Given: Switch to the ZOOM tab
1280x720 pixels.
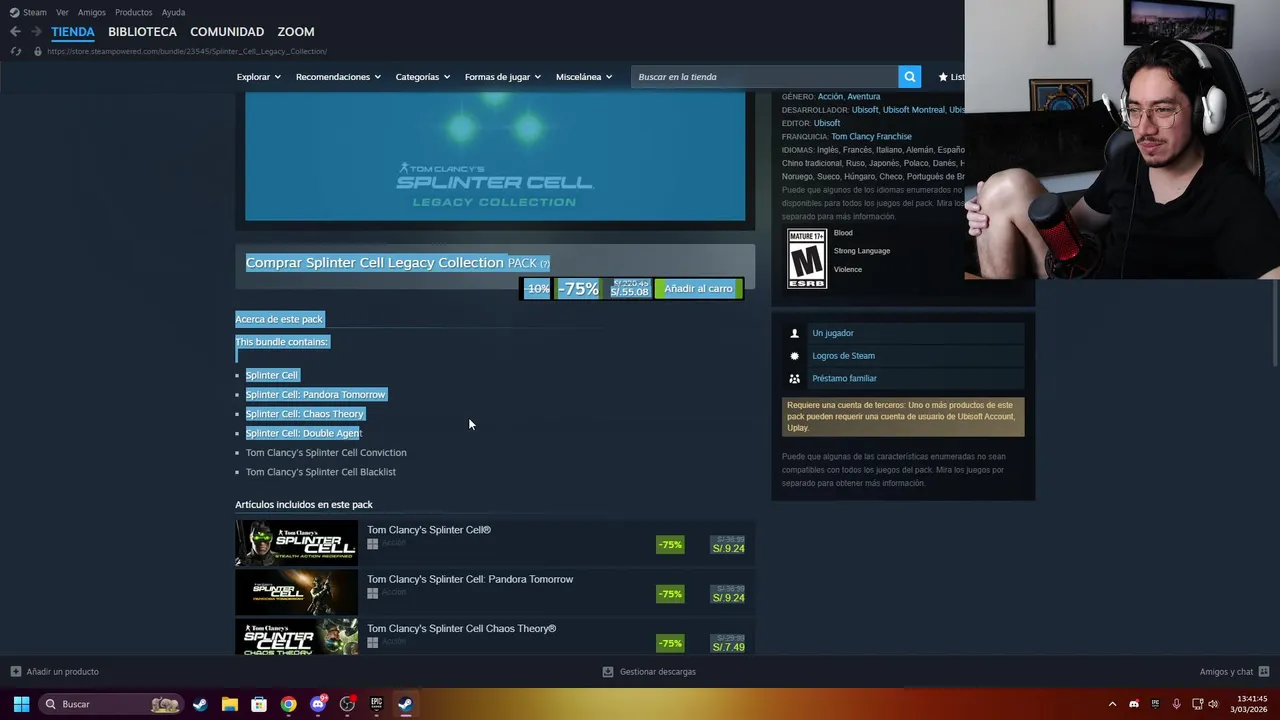Looking at the screenshot, I should (296, 32).
